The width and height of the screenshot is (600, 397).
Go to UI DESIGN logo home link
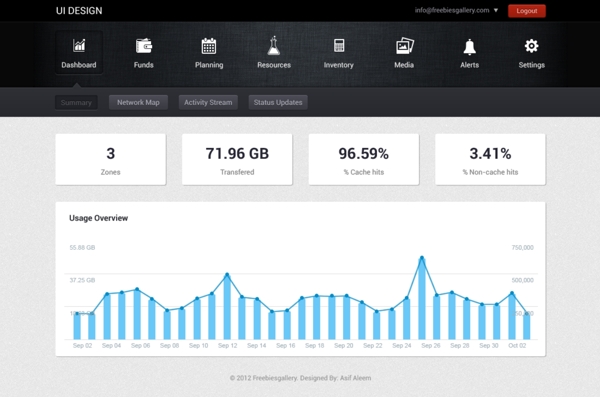point(79,11)
